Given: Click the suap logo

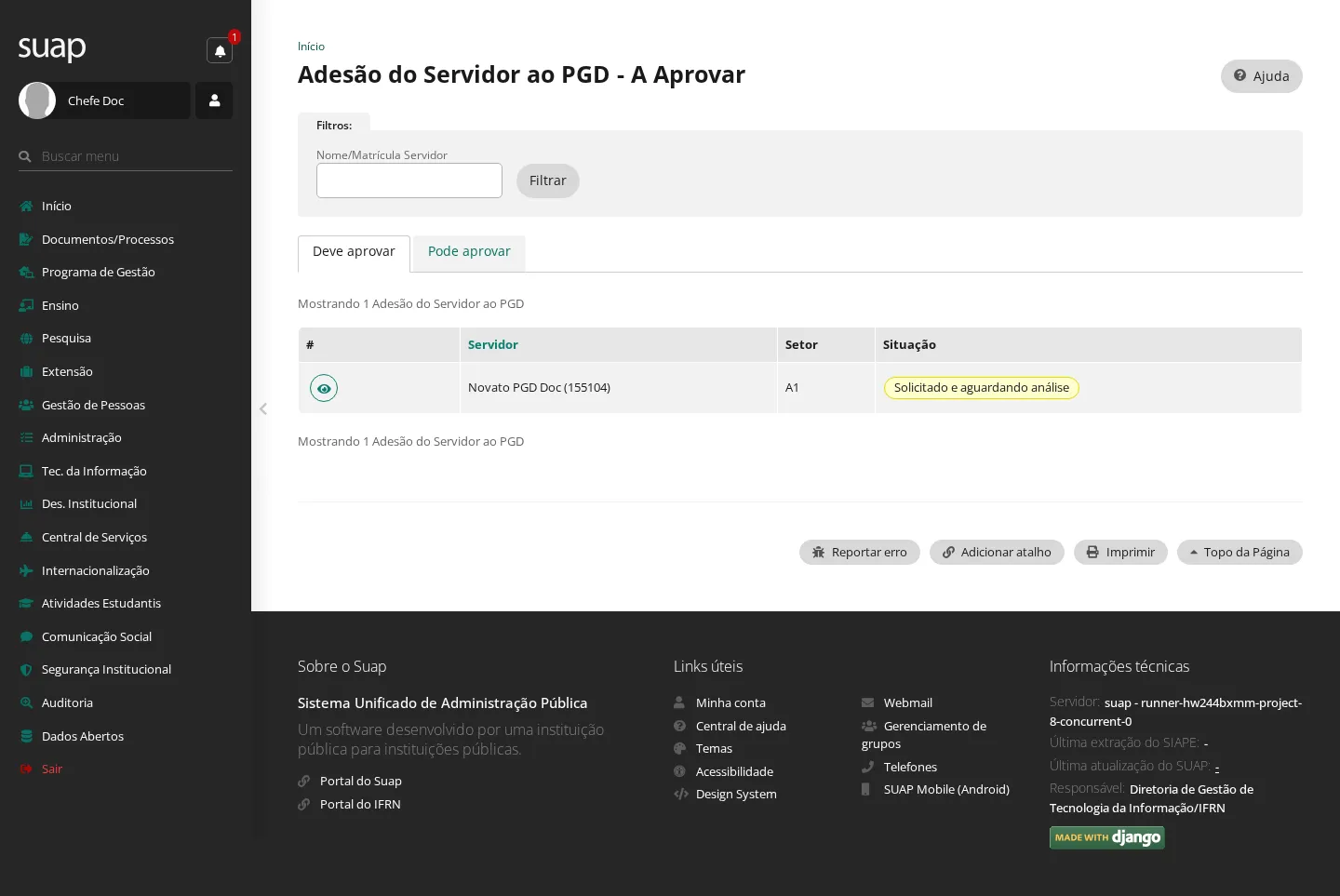Looking at the screenshot, I should click(x=52, y=47).
